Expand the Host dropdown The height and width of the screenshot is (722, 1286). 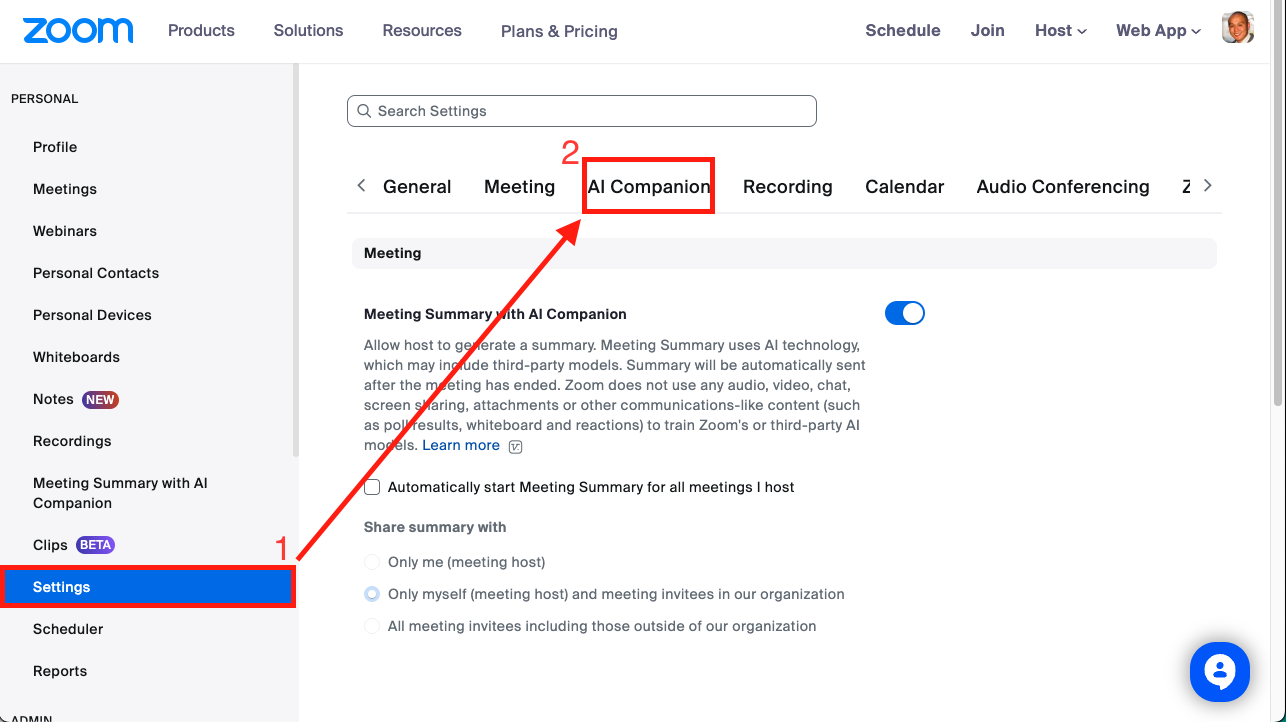(1061, 30)
